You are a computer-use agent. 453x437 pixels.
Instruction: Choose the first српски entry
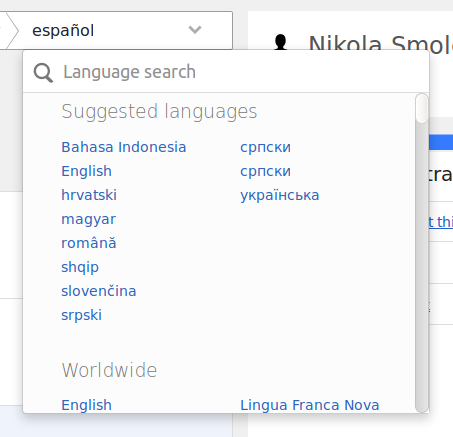point(265,147)
